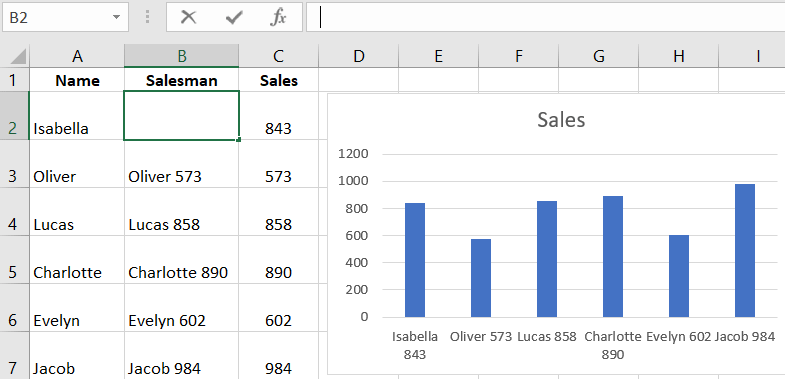Select all cells with the corner triangle

[x=18, y=57]
